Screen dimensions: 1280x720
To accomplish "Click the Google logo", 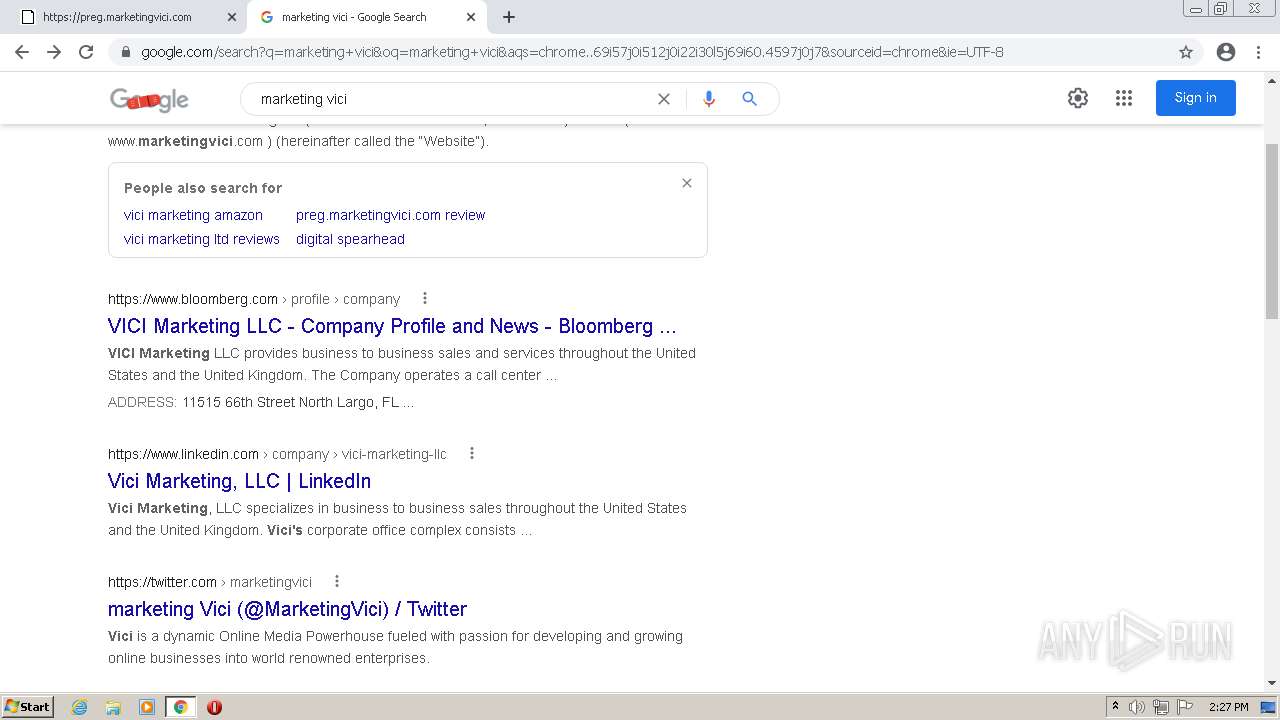I will point(149,99).
